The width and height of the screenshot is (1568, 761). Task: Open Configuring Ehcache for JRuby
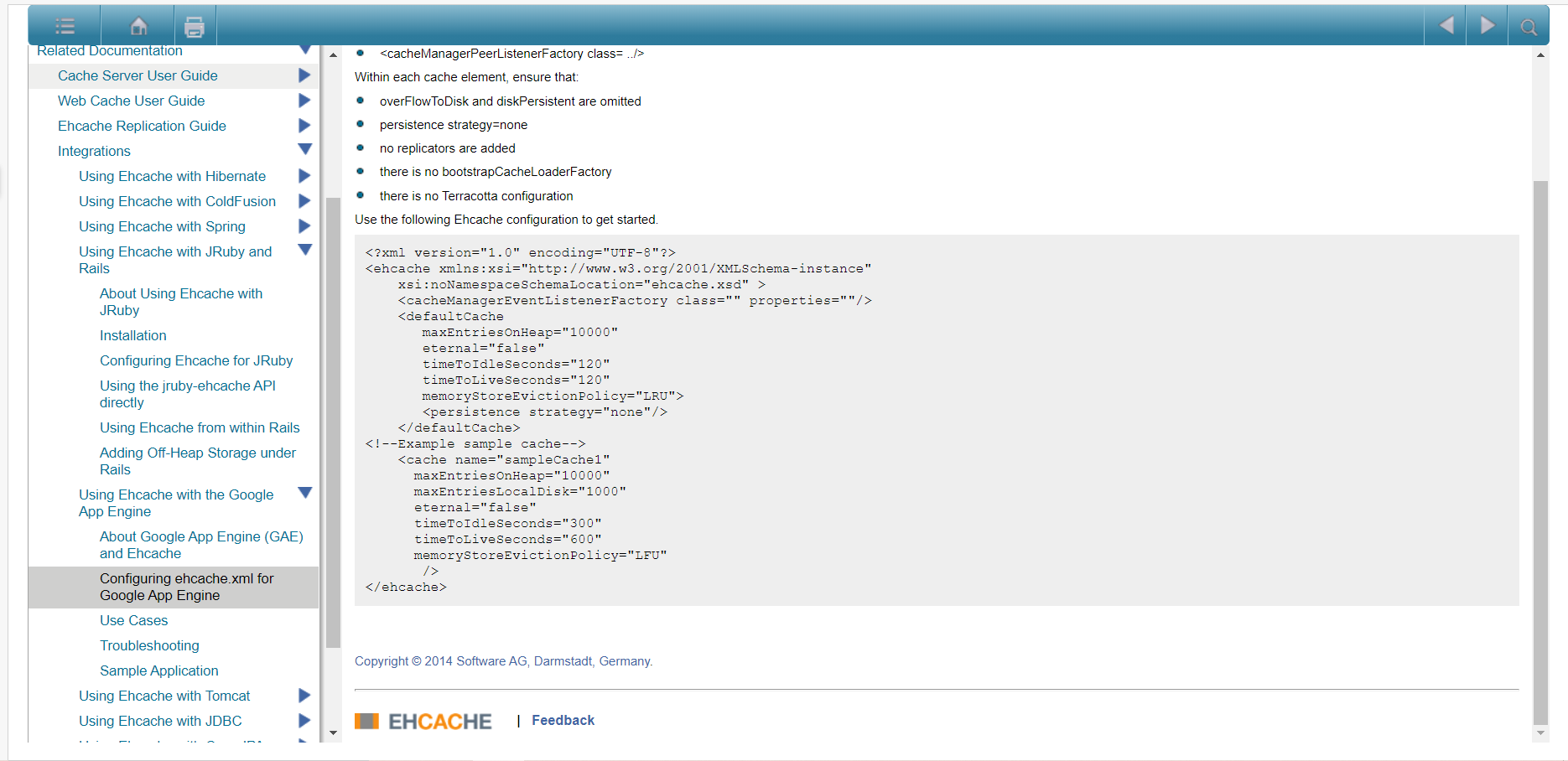(x=196, y=360)
